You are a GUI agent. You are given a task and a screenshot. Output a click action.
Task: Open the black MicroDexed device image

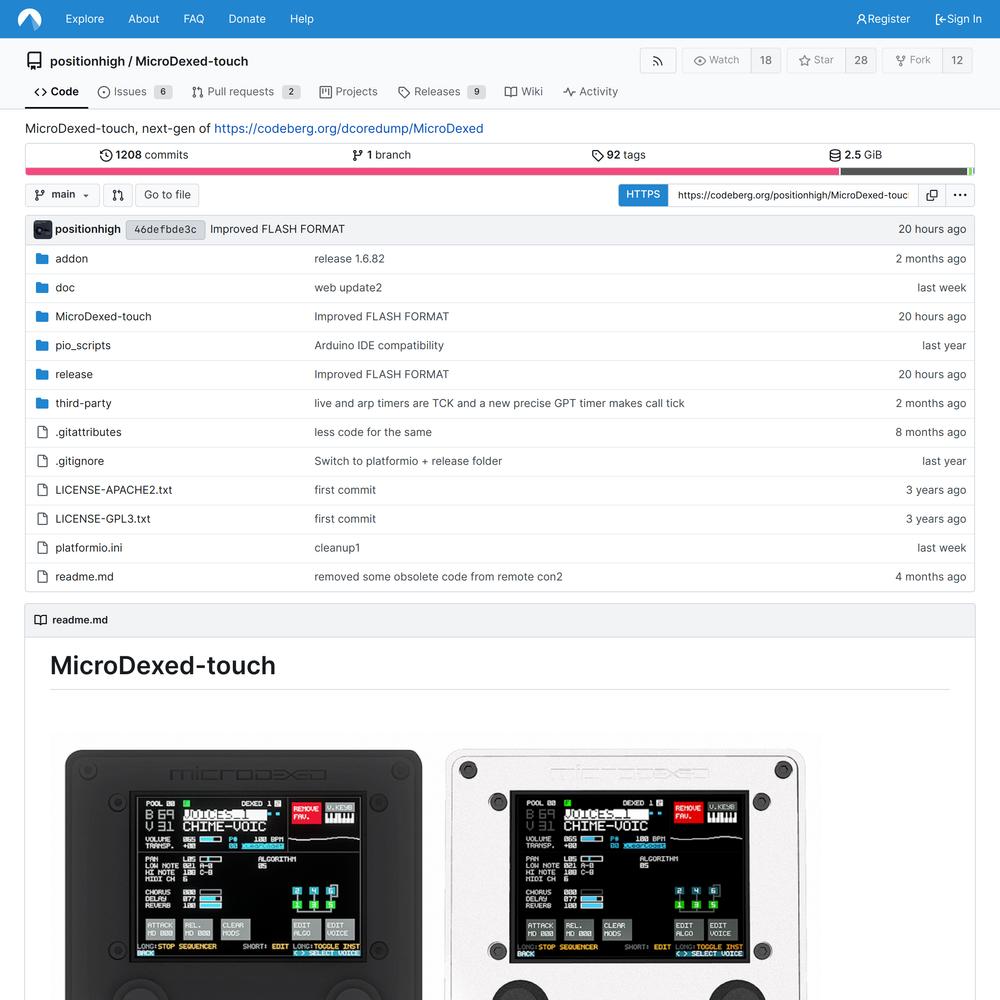coord(244,874)
